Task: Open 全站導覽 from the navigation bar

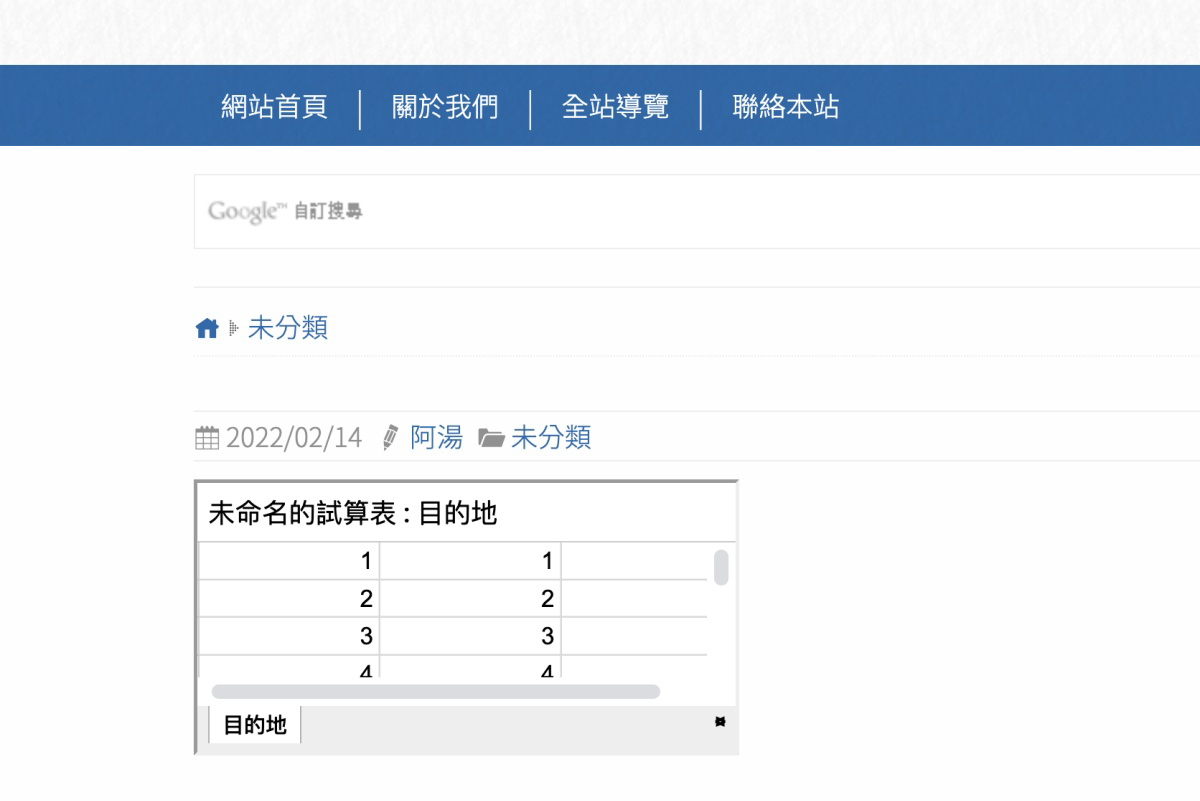Action: click(617, 106)
